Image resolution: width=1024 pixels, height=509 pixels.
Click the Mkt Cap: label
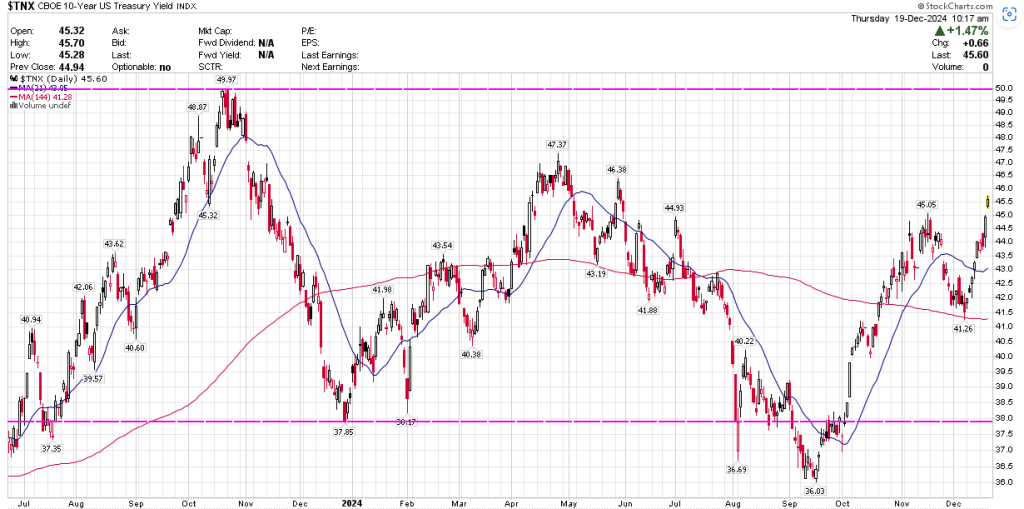(x=215, y=31)
